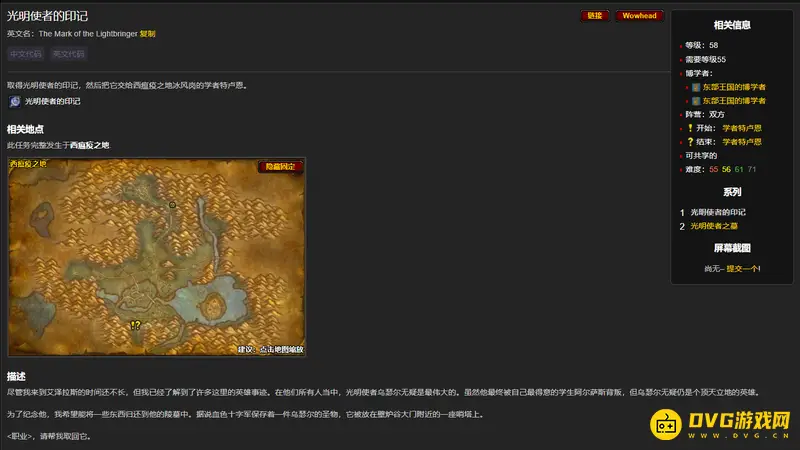Click the 光明使者的印记 item icon

(x=15, y=102)
